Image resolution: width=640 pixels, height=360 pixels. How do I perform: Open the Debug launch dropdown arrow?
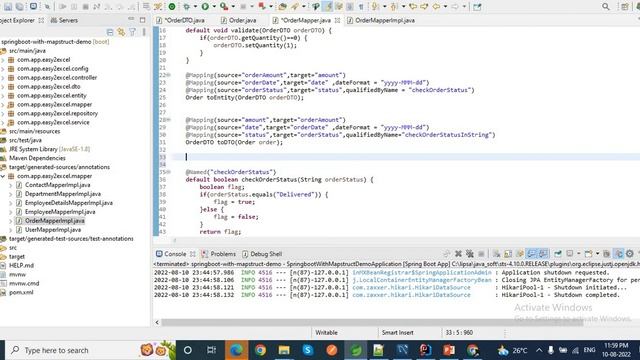195,7
